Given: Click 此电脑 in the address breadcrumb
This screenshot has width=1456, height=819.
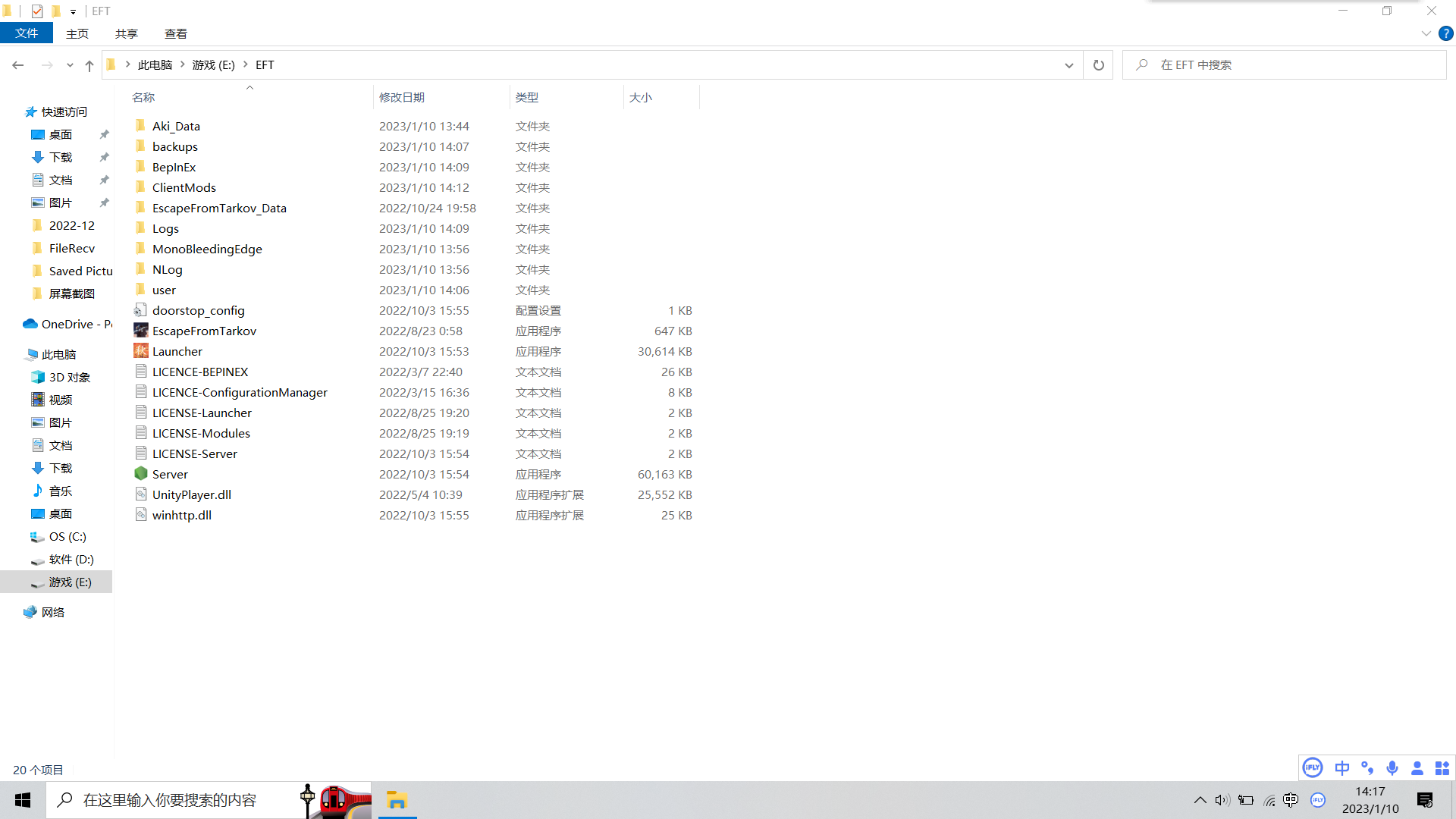Looking at the screenshot, I should [x=155, y=65].
